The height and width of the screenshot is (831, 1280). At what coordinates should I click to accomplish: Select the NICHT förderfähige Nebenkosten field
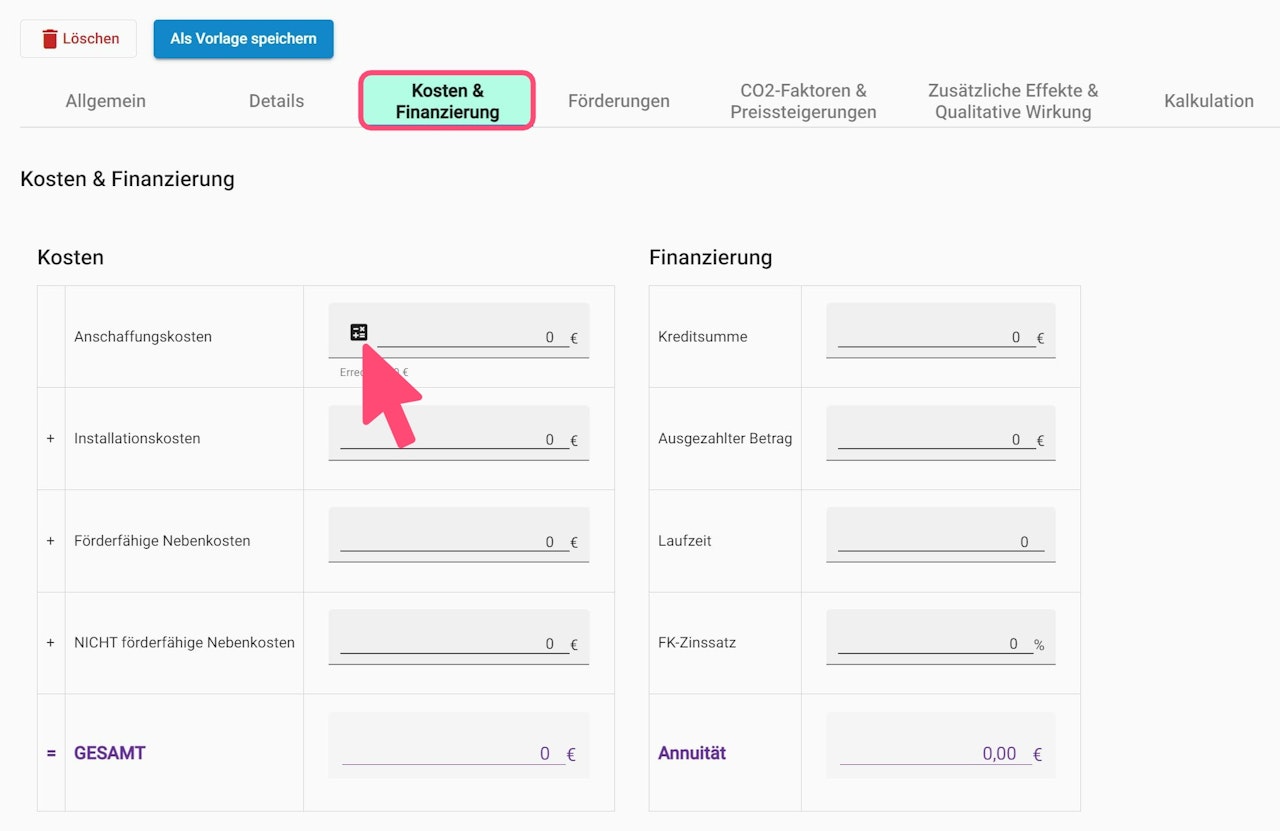click(455, 643)
